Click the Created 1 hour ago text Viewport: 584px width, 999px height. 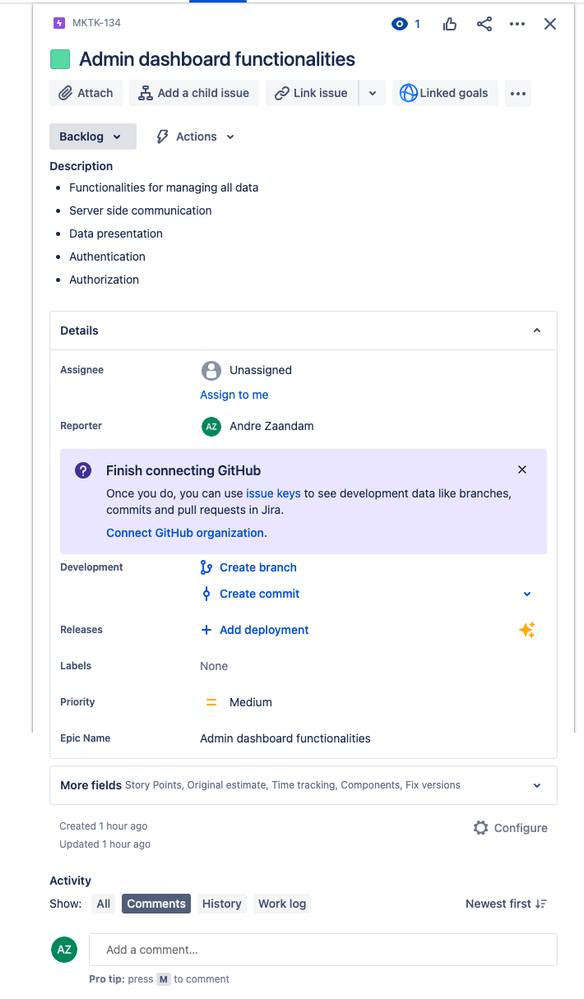[x=103, y=826]
